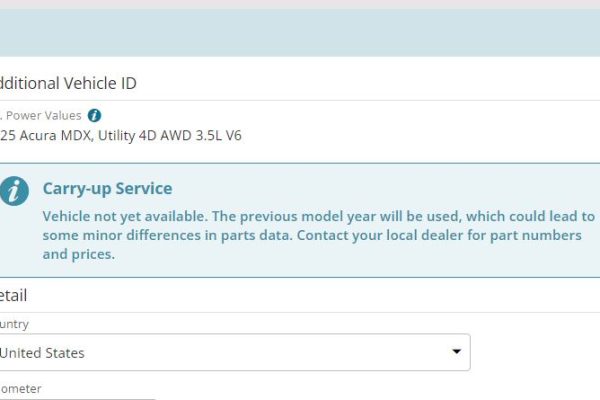
Task: Click the Power Values info icon
Action: 94,116
